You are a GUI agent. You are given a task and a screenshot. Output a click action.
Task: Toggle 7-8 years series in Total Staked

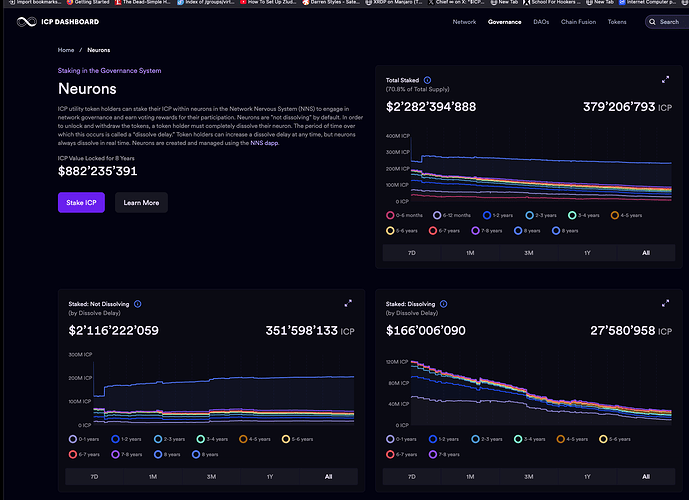click(487, 231)
